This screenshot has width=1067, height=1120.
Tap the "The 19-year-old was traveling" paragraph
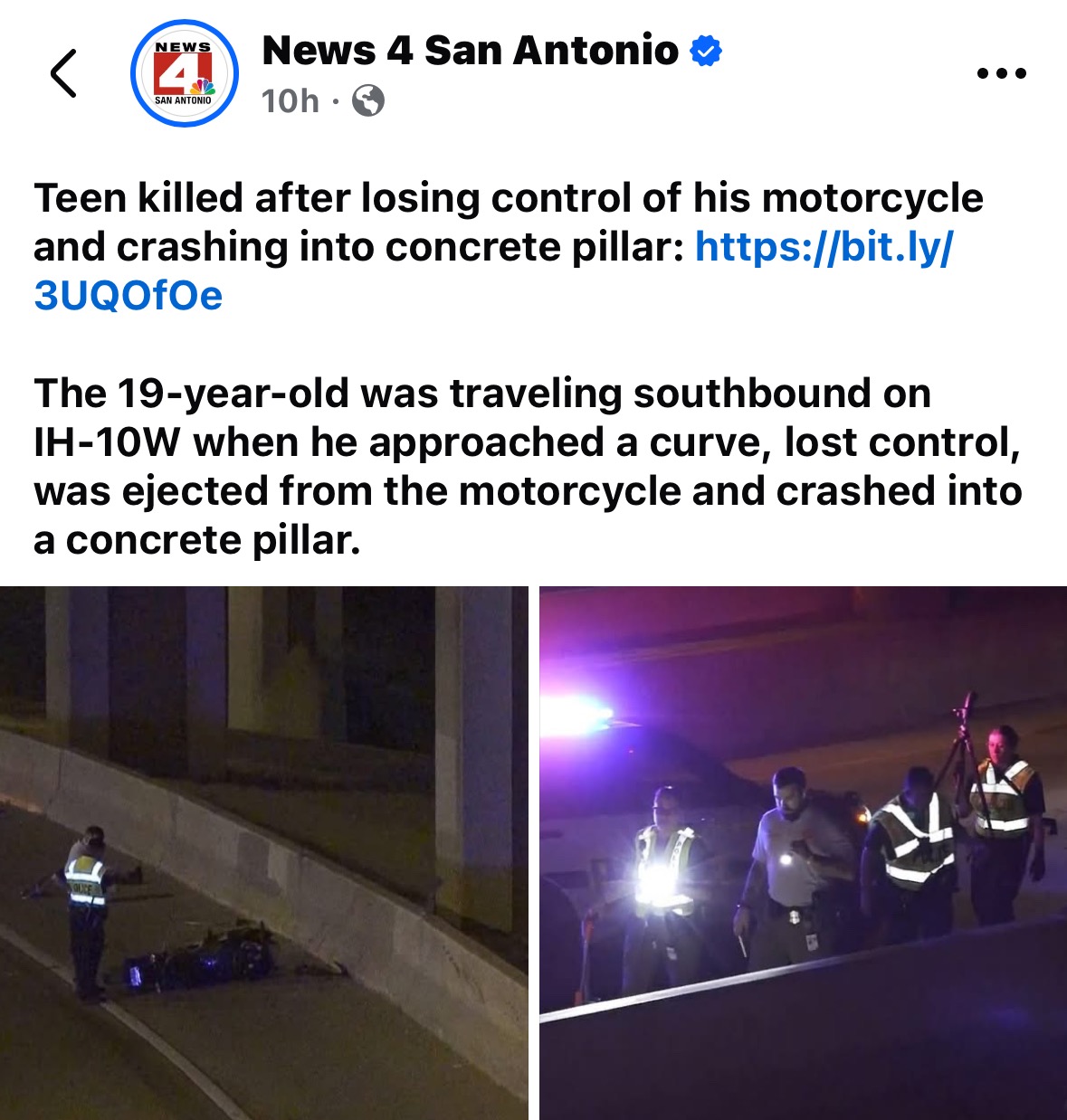pyautogui.click(x=528, y=466)
